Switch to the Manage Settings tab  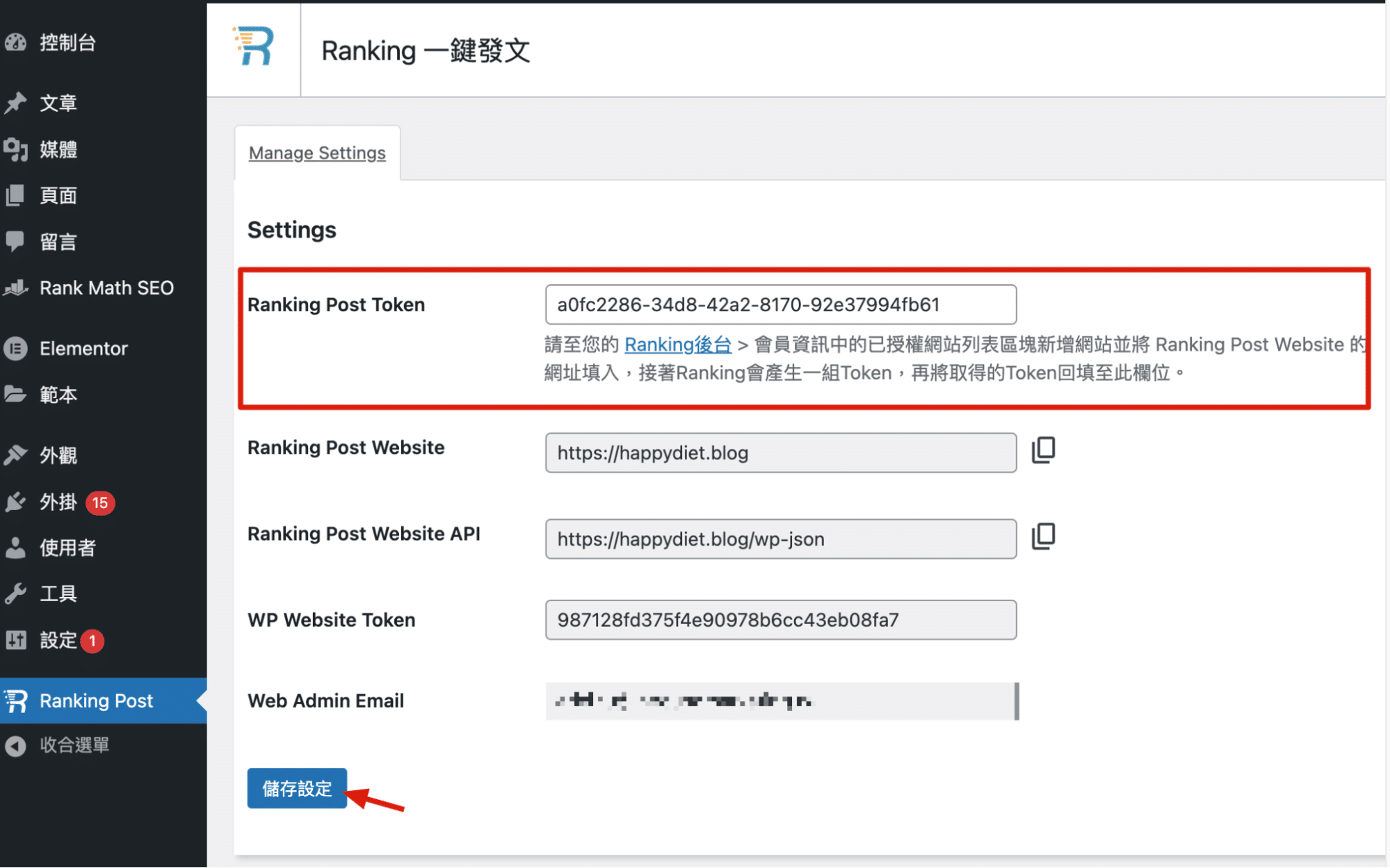[x=317, y=153]
